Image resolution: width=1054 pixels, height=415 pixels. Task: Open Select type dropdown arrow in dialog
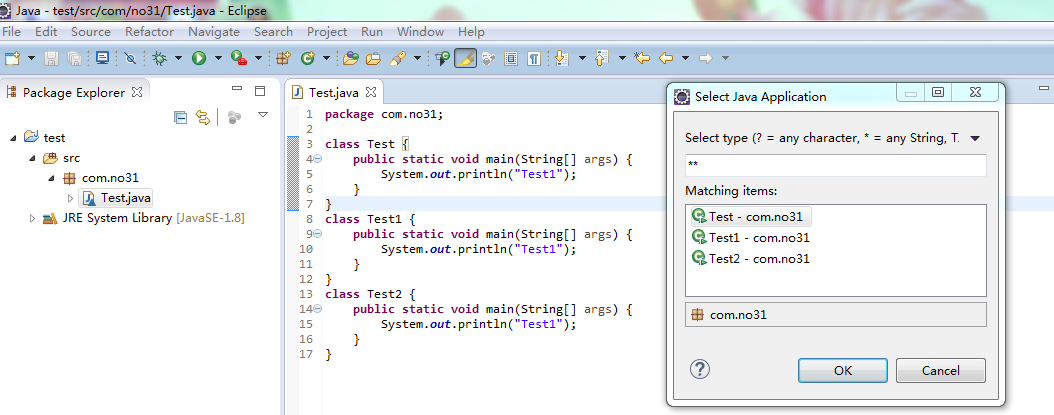[x=976, y=138]
